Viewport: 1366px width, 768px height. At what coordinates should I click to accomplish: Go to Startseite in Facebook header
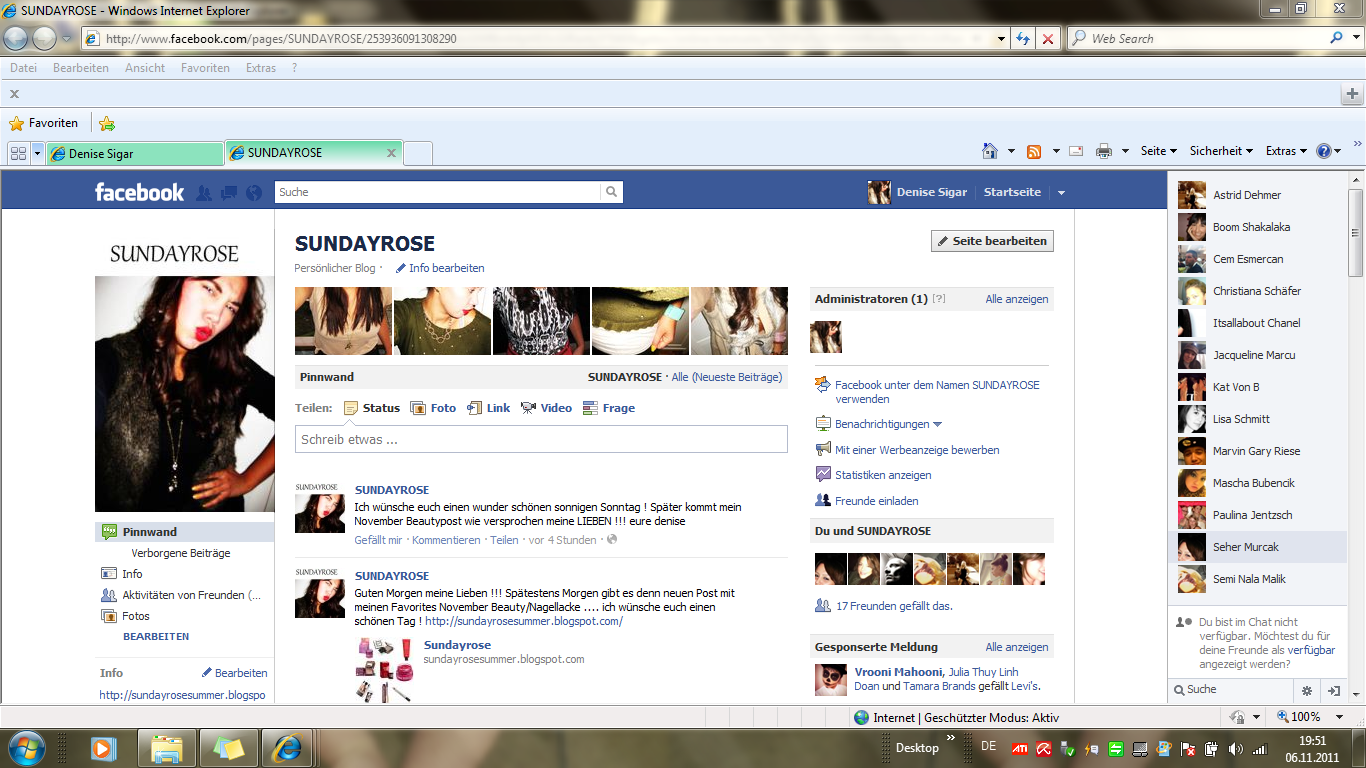pos(1012,192)
